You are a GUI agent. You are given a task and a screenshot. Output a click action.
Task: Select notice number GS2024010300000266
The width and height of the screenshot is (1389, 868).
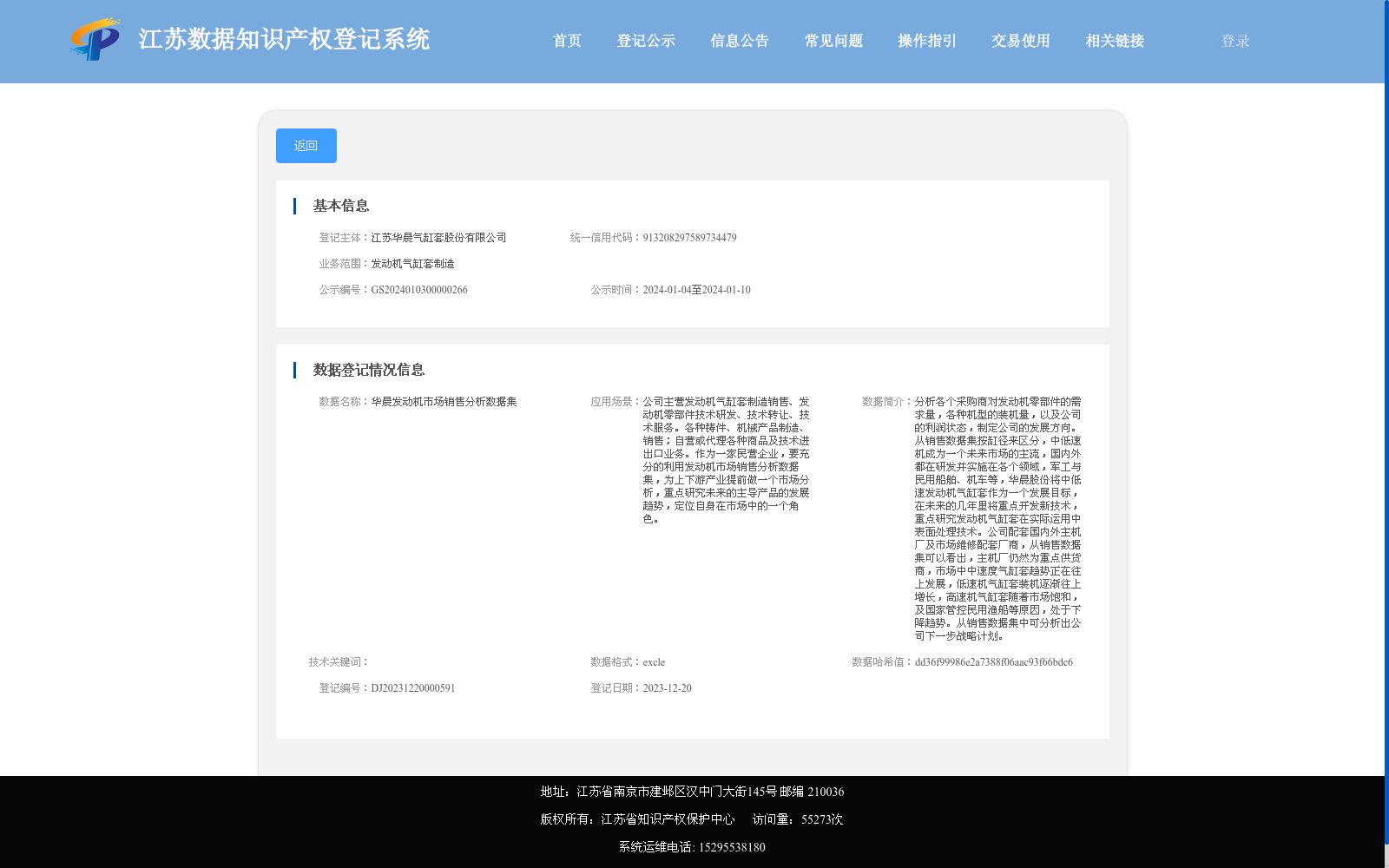419,290
